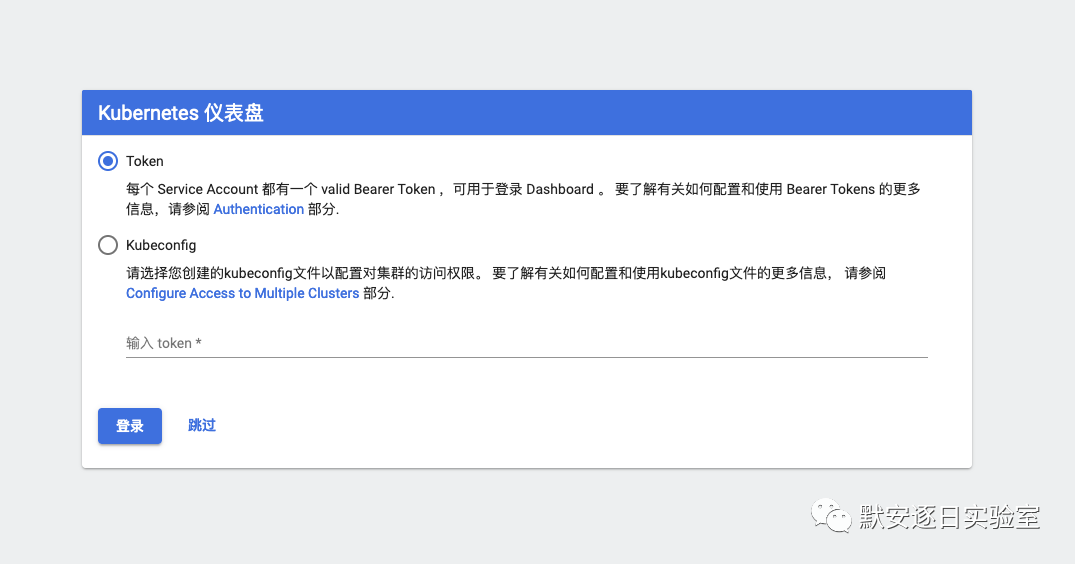Viewport: 1075px width, 564px height.
Task: Focus the 输入 token input field
Action: 527,343
